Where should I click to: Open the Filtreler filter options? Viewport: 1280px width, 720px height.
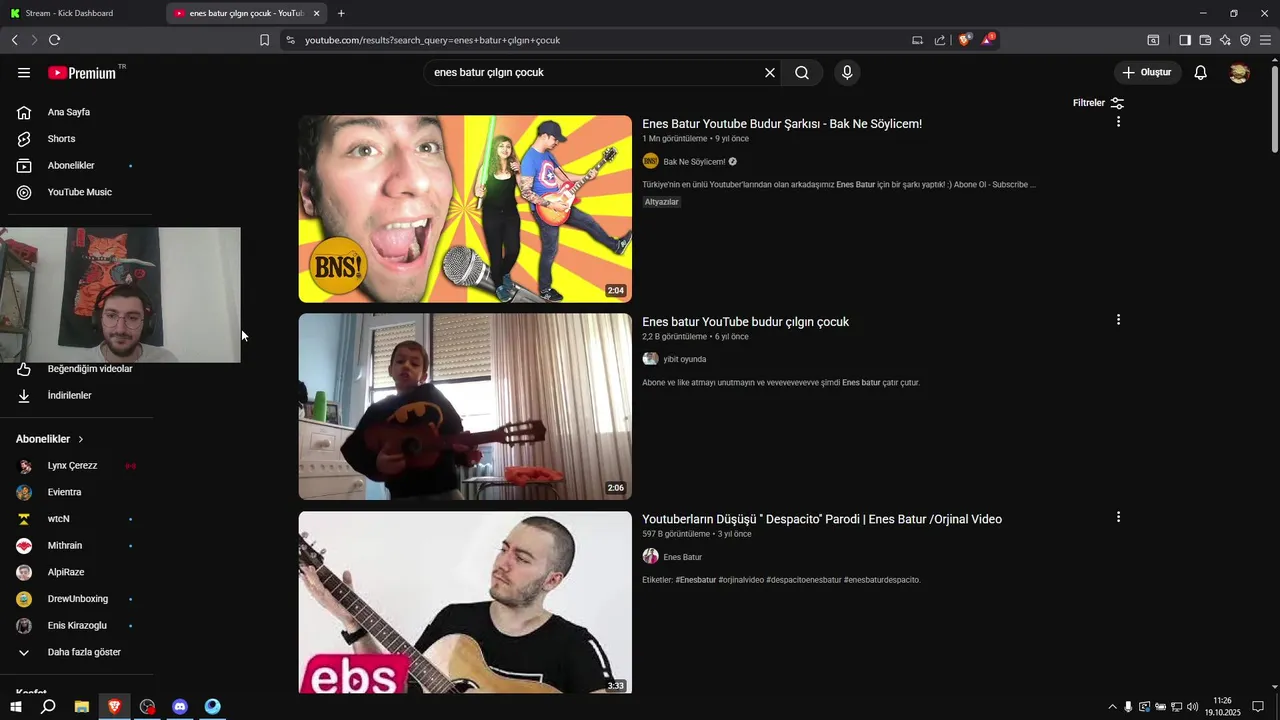[x=1098, y=103]
